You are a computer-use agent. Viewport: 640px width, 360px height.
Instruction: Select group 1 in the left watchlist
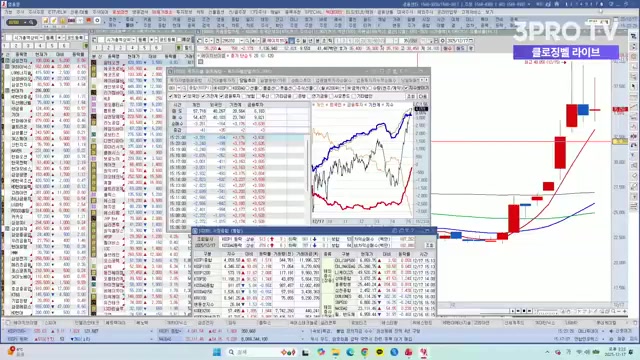tap(6, 45)
